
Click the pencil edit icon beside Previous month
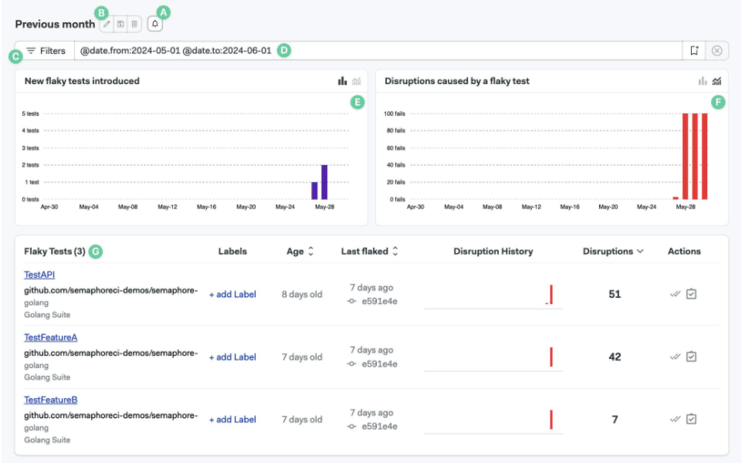click(107, 24)
